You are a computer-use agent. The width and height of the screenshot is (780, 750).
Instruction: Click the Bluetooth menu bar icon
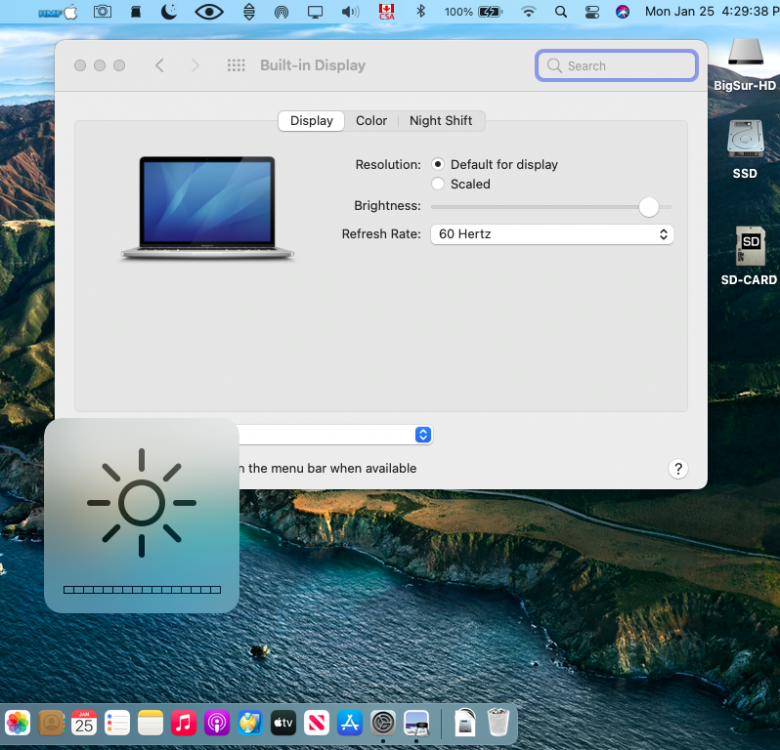[x=421, y=11]
